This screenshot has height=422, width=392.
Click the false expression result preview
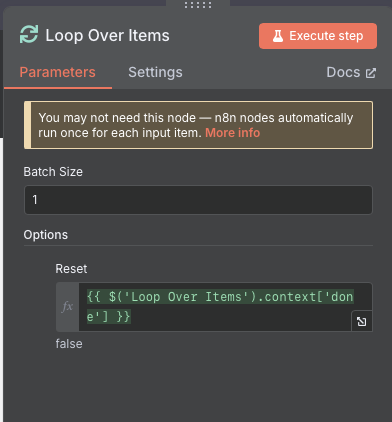pyautogui.click(x=69, y=344)
